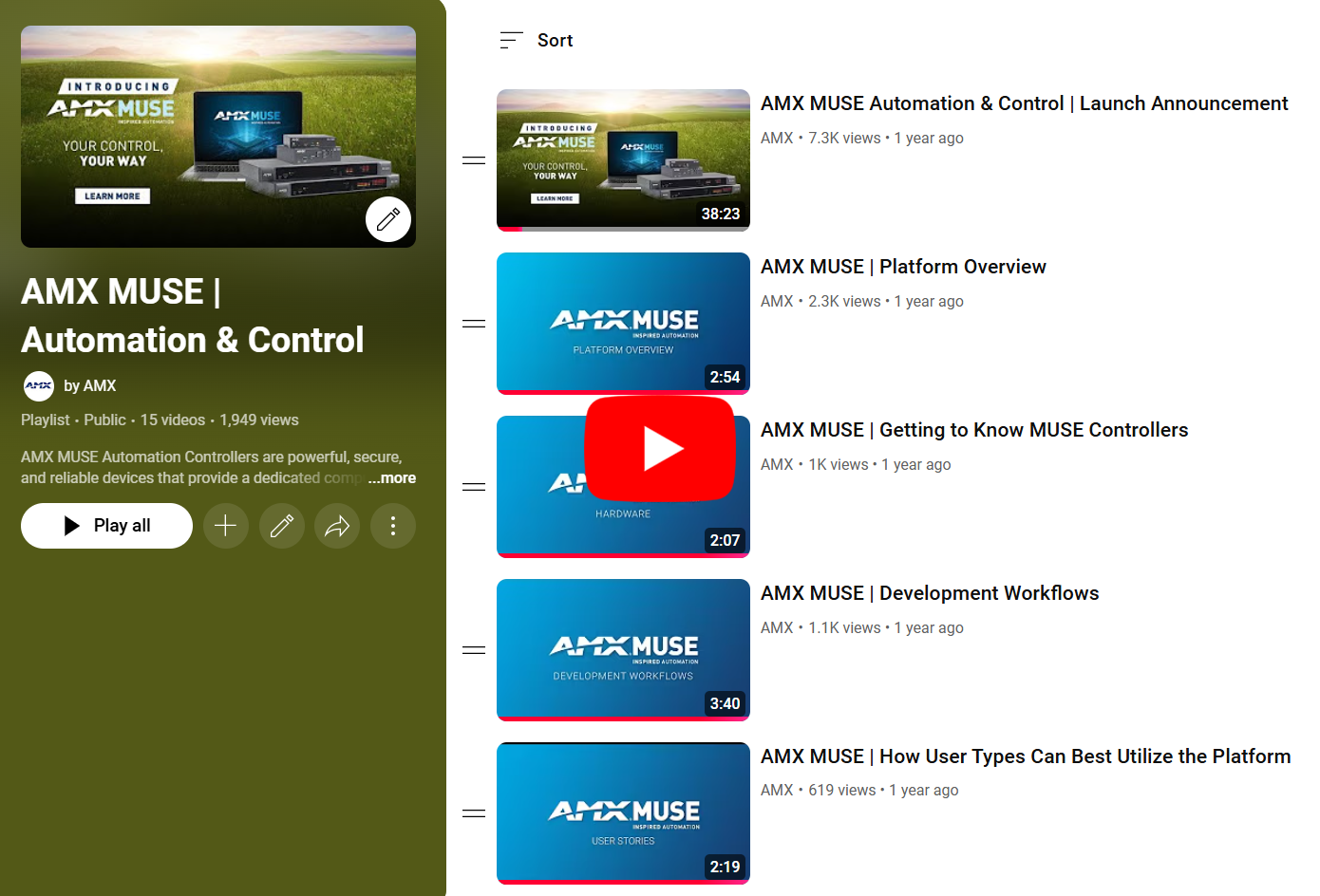Screen dimensions: 1320x896
Task: Click the AMX channel avatar icon
Action: [38, 385]
